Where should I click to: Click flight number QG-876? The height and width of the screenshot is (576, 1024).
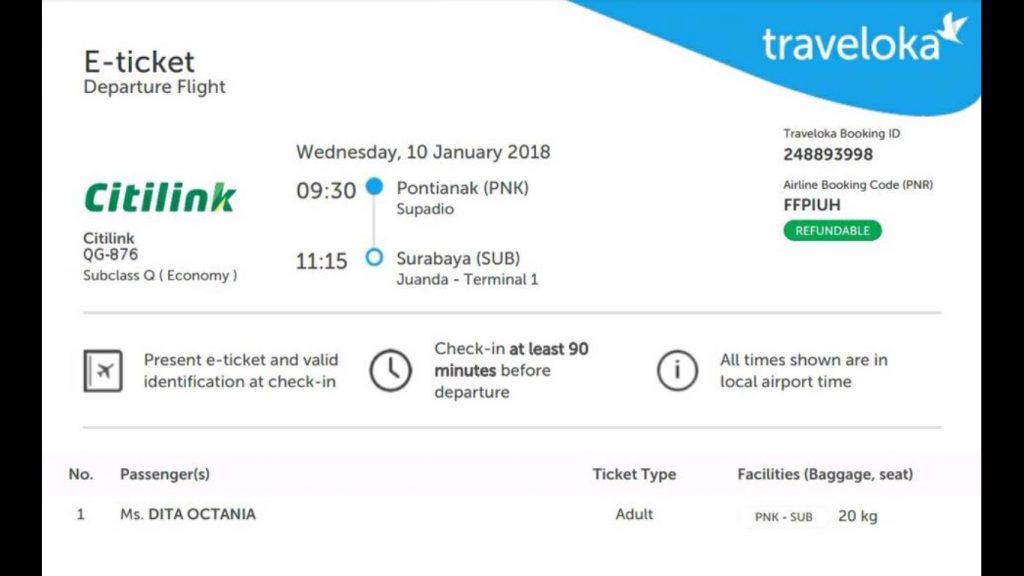[x=110, y=255]
